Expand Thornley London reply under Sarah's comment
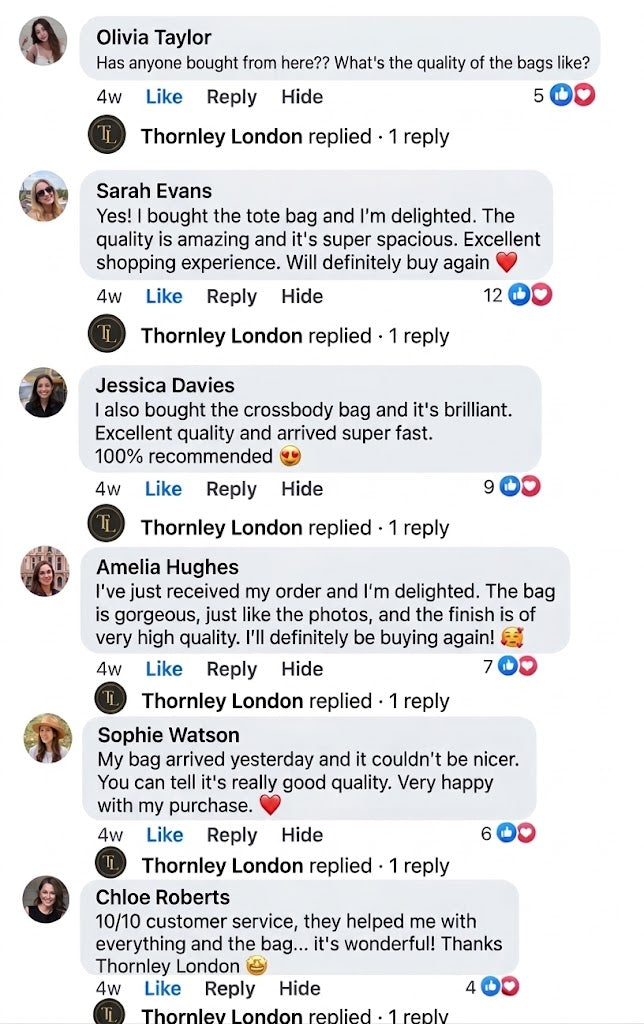The height and width of the screenshot is (1024, 644). coord(295,336)
